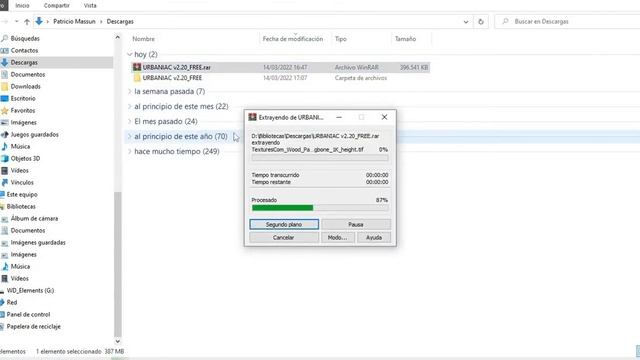Click the WinRAR icon of URBANIAC v2.20_FREE.rar

137,67
